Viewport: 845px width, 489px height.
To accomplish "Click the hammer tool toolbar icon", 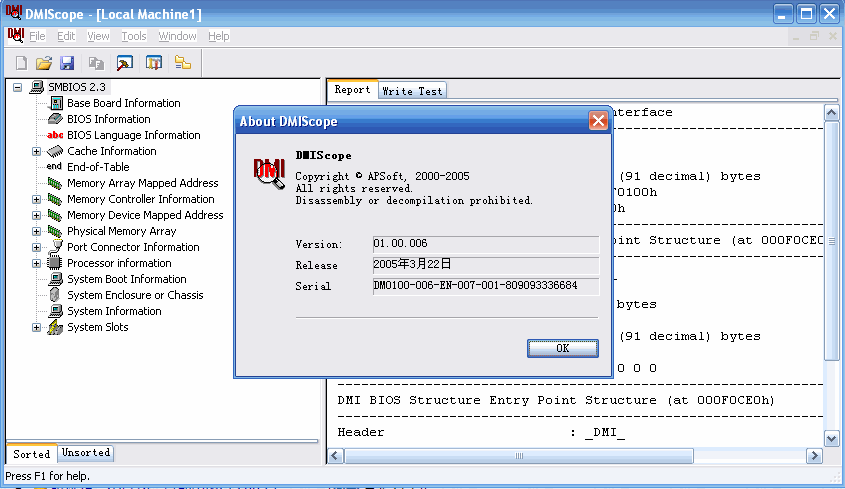I will click(x=124, y=63).
